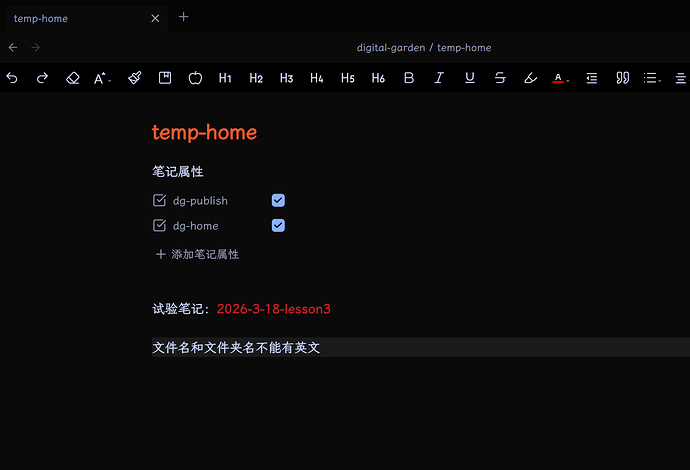Click the 试验笔记 text
The width and height of the screenshot is (690, 470).
click(x=178, y=309)
